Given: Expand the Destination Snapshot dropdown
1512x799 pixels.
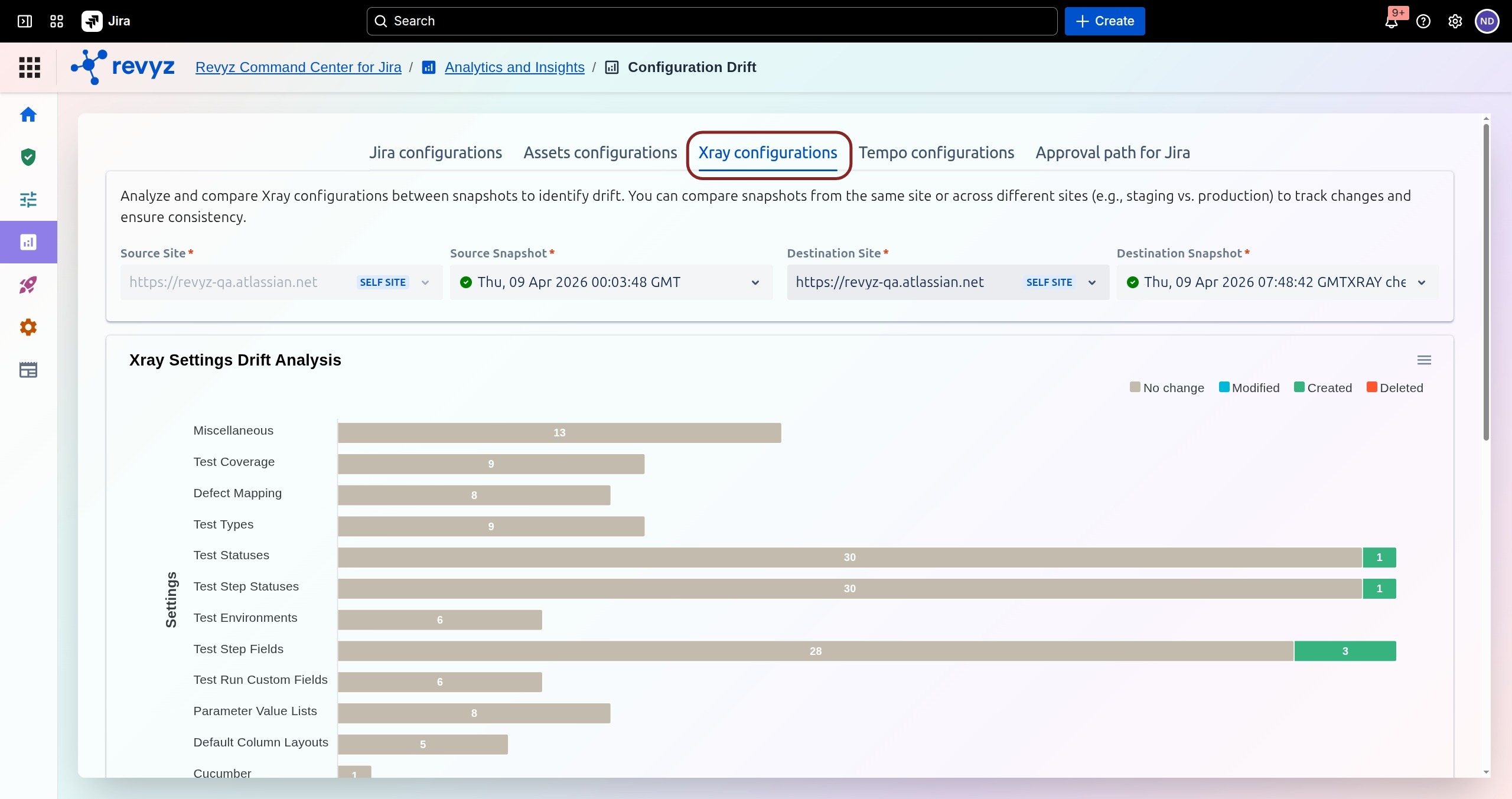Looking at the screenshot, I should point(1422,283).
